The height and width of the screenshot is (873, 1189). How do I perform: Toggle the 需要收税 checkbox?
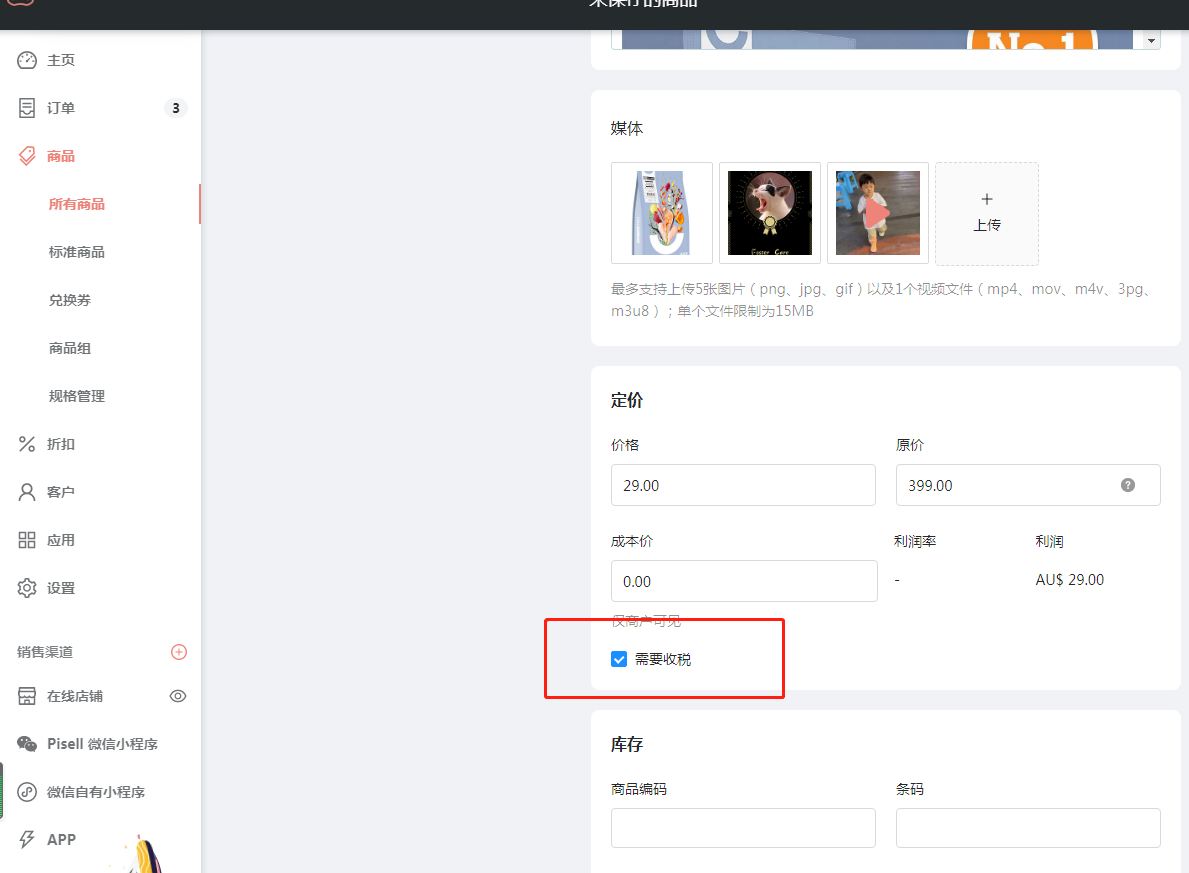tap(619, 659)
